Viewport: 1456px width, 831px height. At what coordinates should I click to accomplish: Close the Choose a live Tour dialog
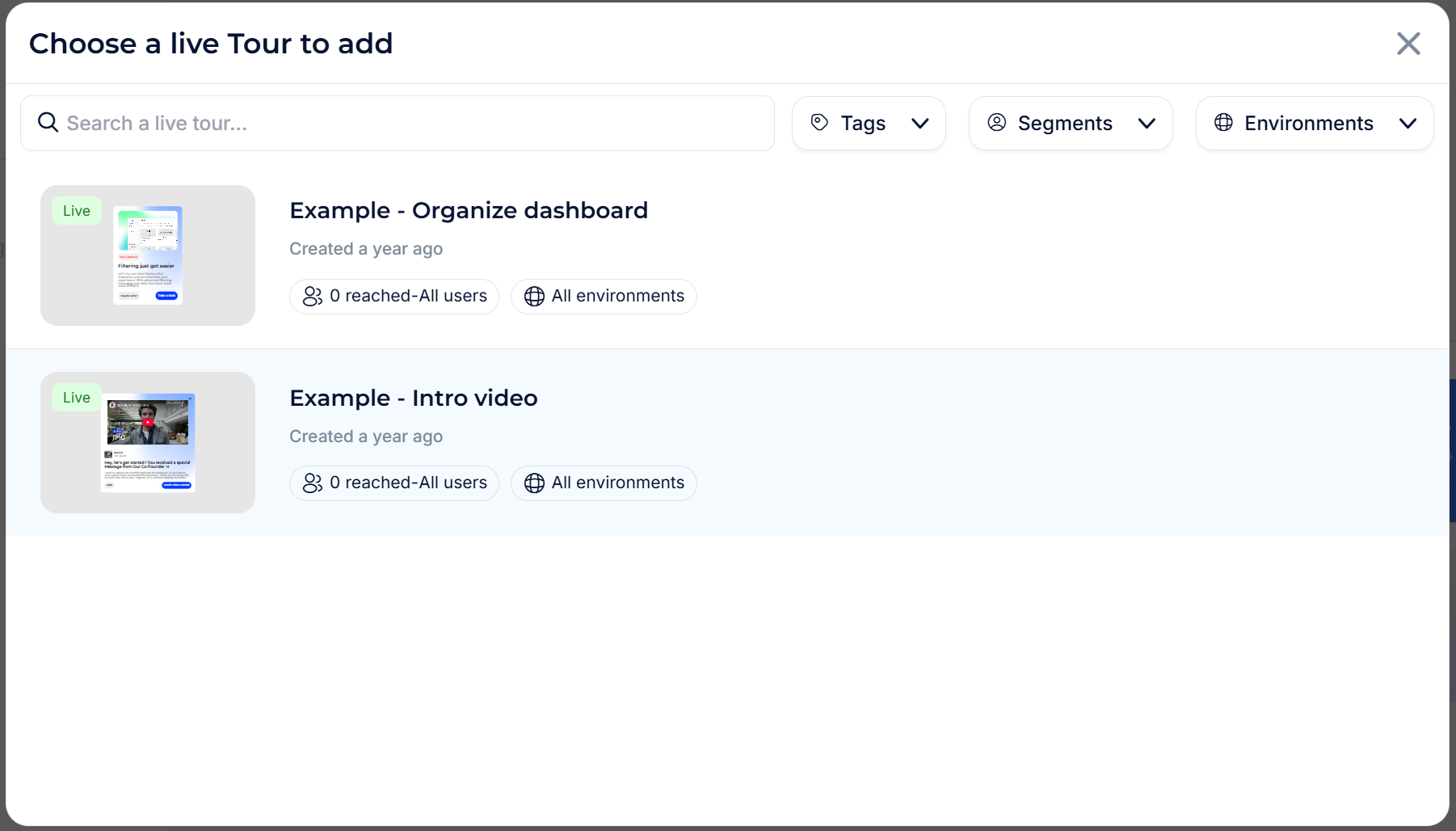[x=1408, y=44]
